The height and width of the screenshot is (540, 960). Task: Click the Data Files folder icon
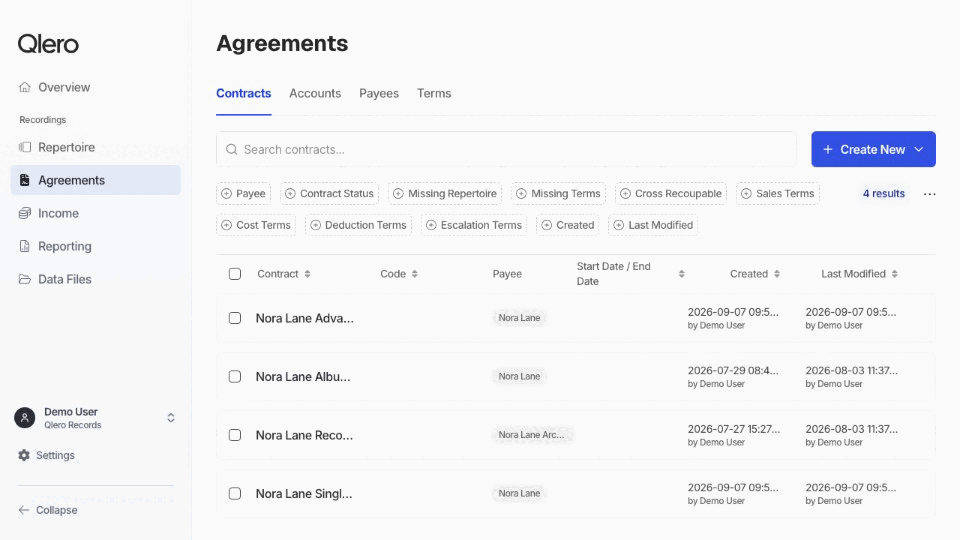click(24, 279)
